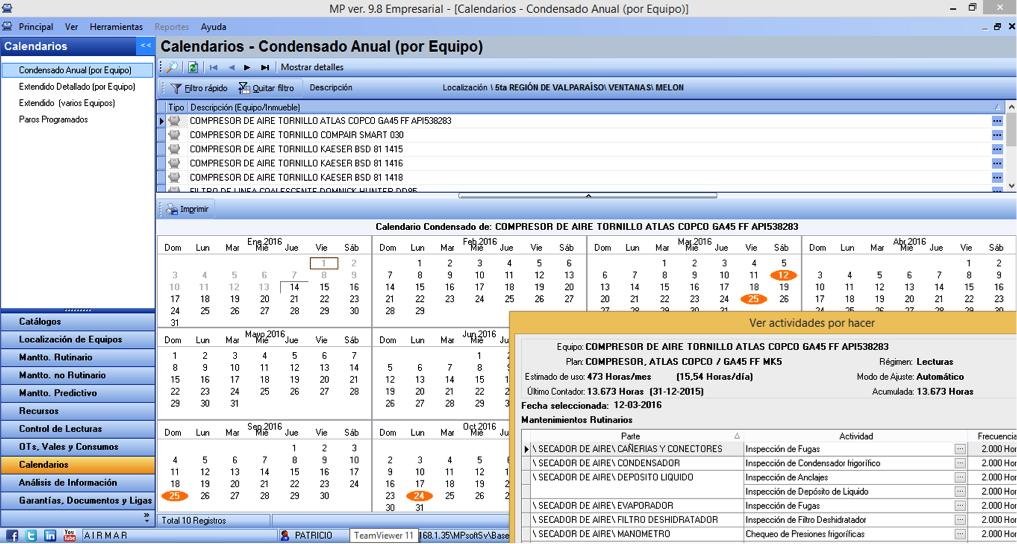Expand more navigation buttons chevron at sidebar bottom
This screenshot has height=544, width=1017.
(x=146, y=516)
